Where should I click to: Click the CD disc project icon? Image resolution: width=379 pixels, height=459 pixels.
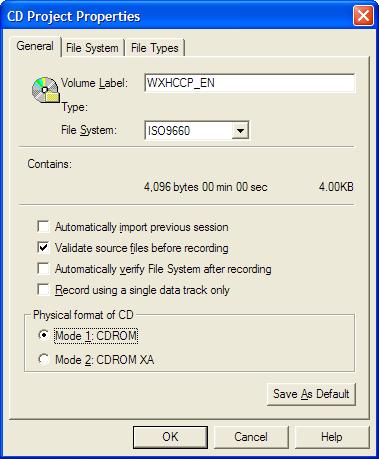(x=46, y=90)
